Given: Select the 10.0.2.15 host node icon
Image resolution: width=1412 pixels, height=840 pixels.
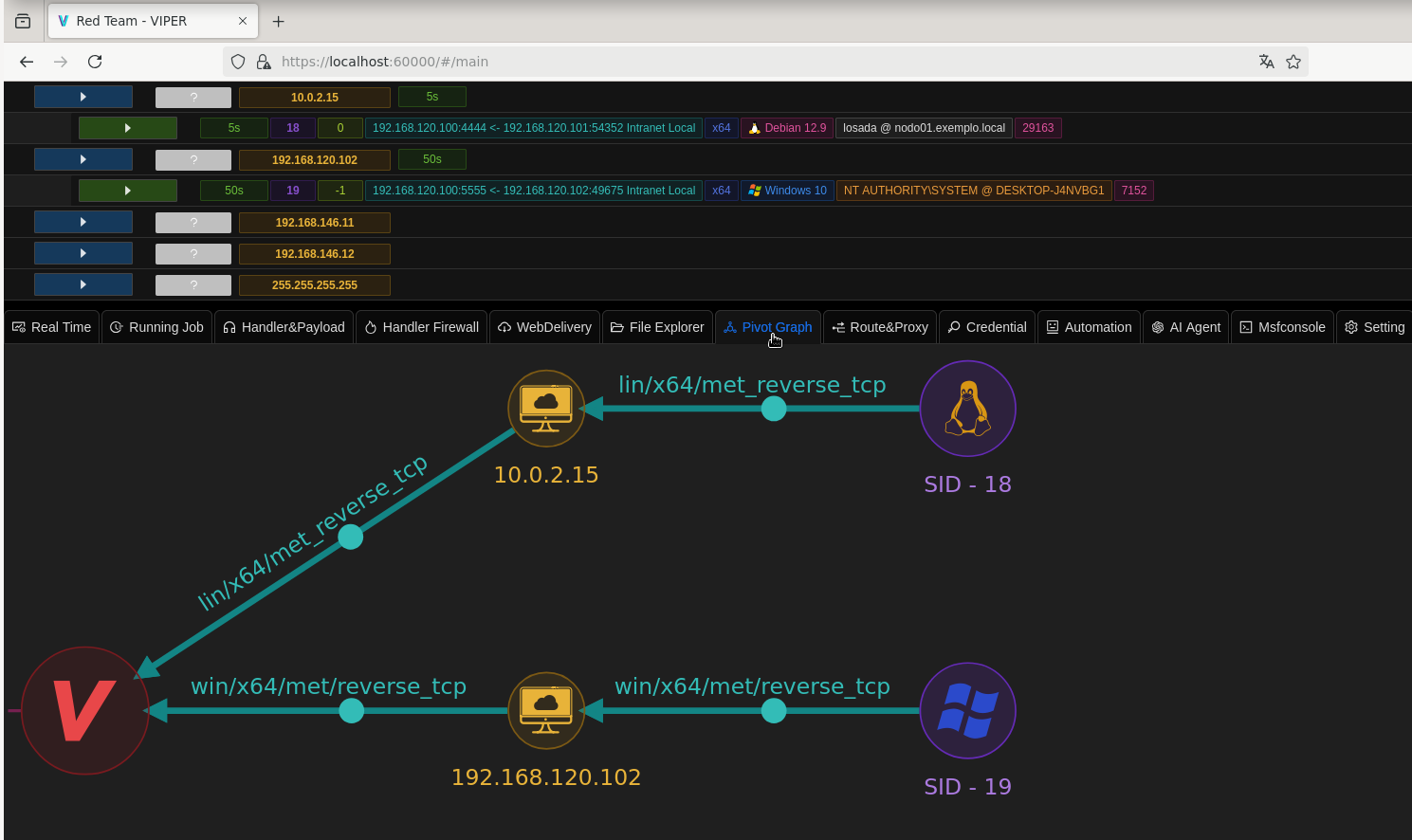Looking at the screenshot, I should 546,409.
